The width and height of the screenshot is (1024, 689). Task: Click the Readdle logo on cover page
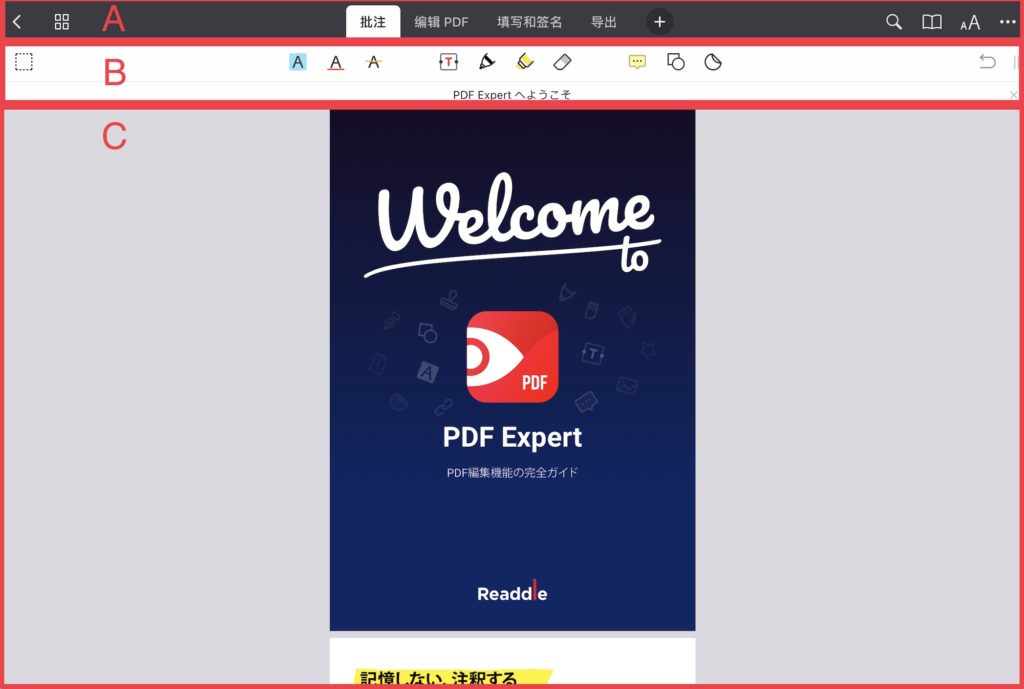click(x=513, y=592)
